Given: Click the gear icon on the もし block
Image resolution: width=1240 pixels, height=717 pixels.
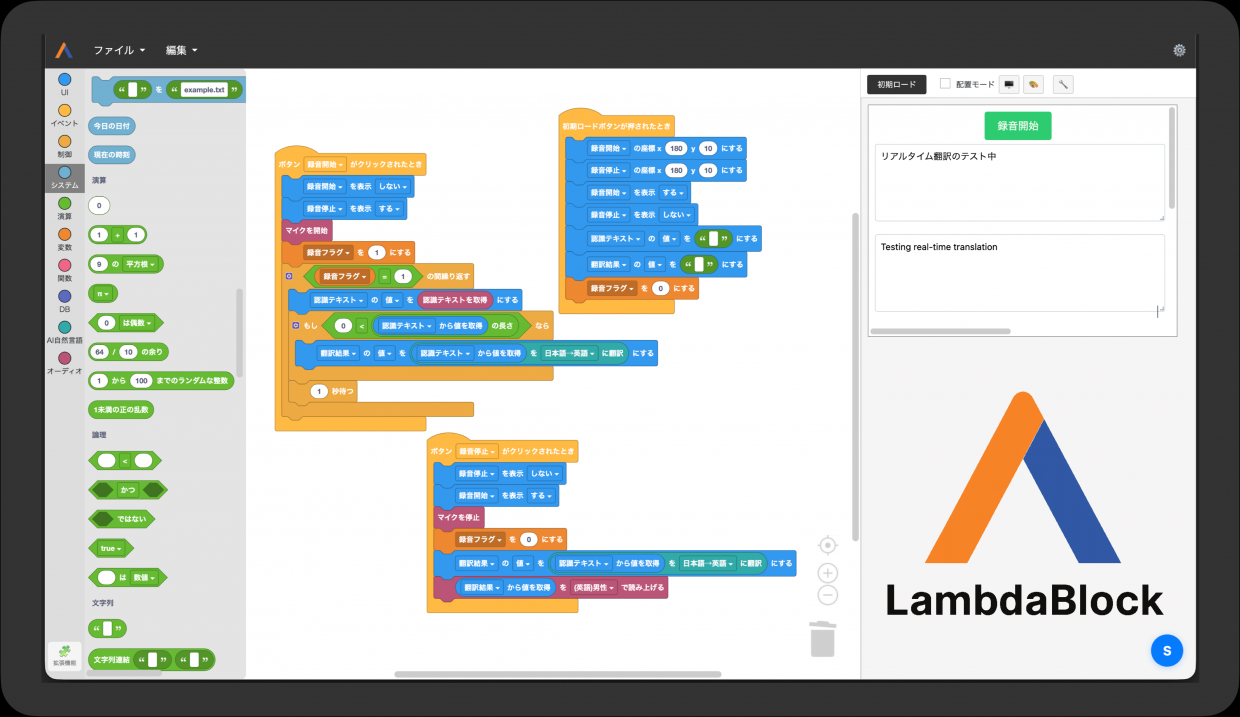Looking at the screenshot, I should coord(296,325).
